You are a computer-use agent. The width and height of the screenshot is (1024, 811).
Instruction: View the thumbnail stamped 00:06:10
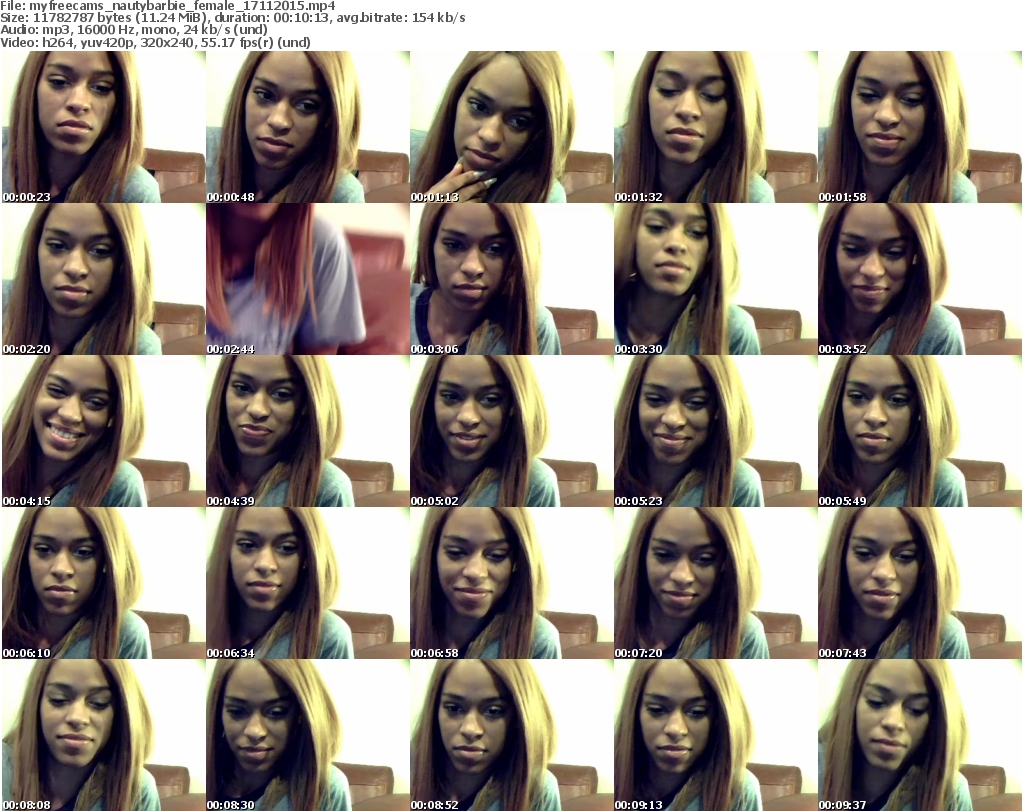click(x=104, y=583)
